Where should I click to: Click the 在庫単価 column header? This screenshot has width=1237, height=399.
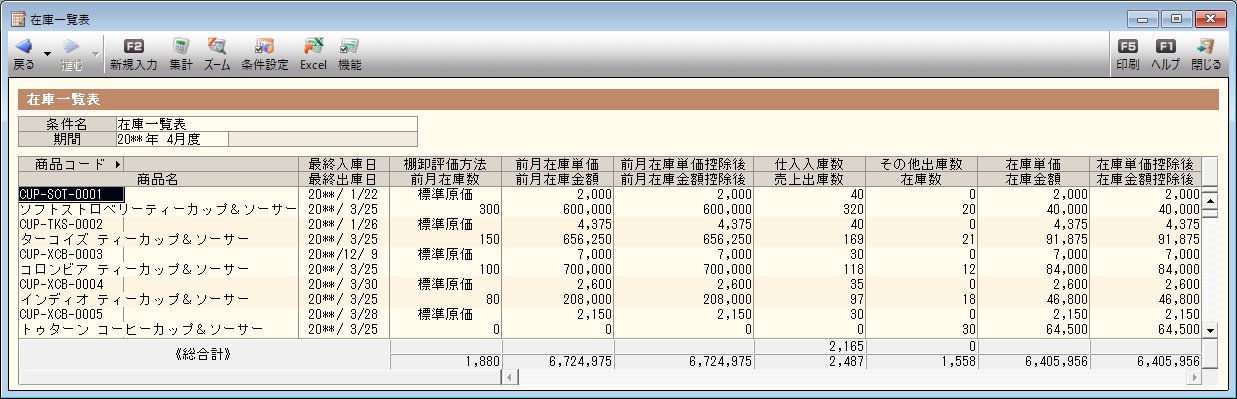point(1032,164)
